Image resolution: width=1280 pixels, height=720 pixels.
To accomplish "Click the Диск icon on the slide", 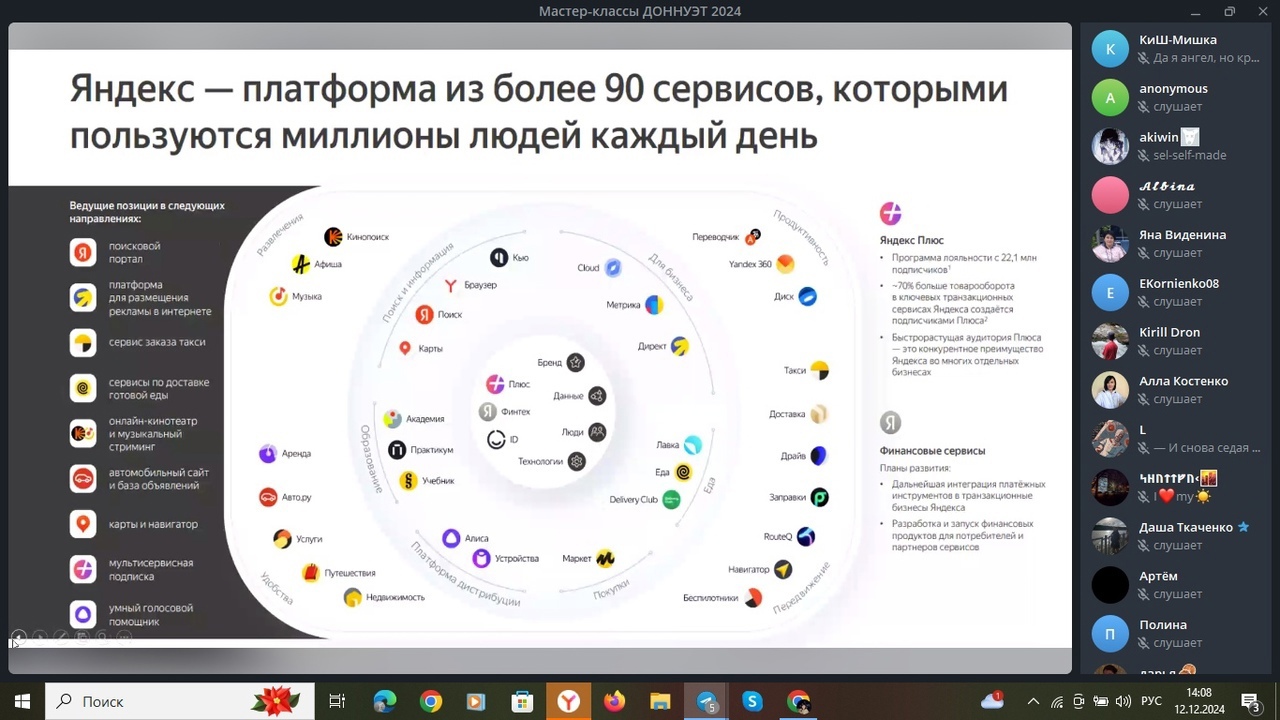I will tap(807, 296).
